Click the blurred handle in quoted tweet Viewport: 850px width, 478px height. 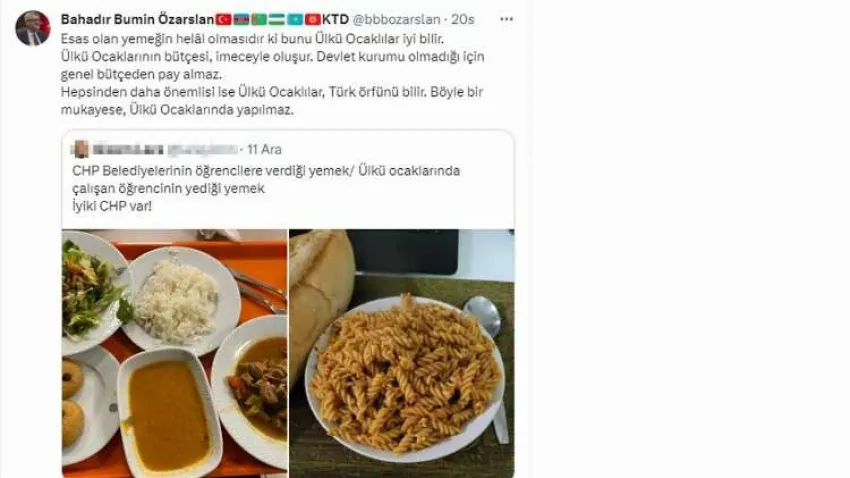pyautogui.click(x=202, y=150)
